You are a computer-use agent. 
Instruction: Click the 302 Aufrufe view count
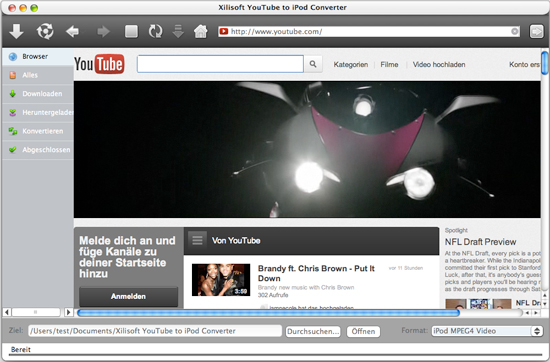273,295
